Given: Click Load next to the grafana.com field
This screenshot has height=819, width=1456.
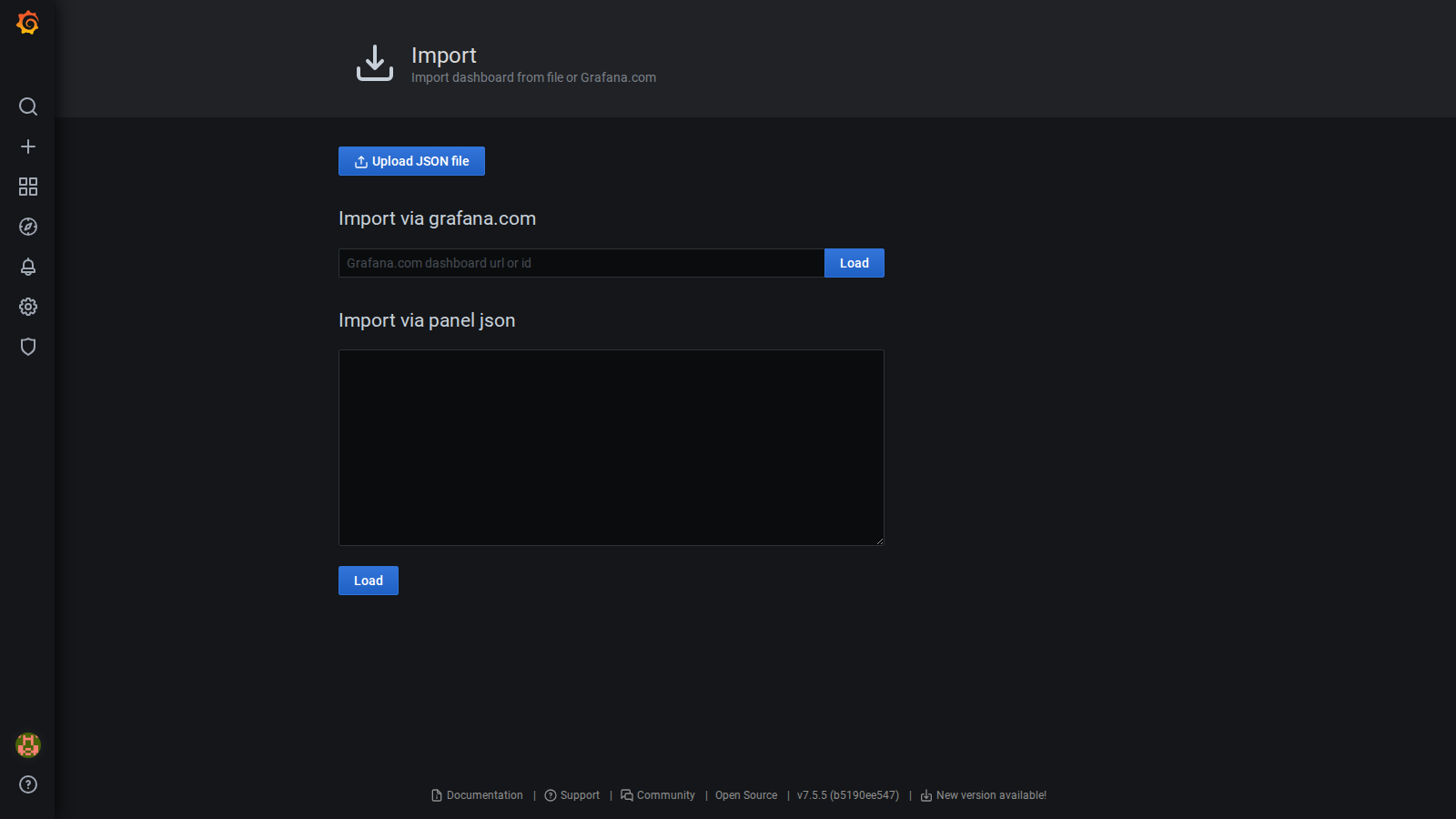Looking at the screenshot, I should pos(854,263).
